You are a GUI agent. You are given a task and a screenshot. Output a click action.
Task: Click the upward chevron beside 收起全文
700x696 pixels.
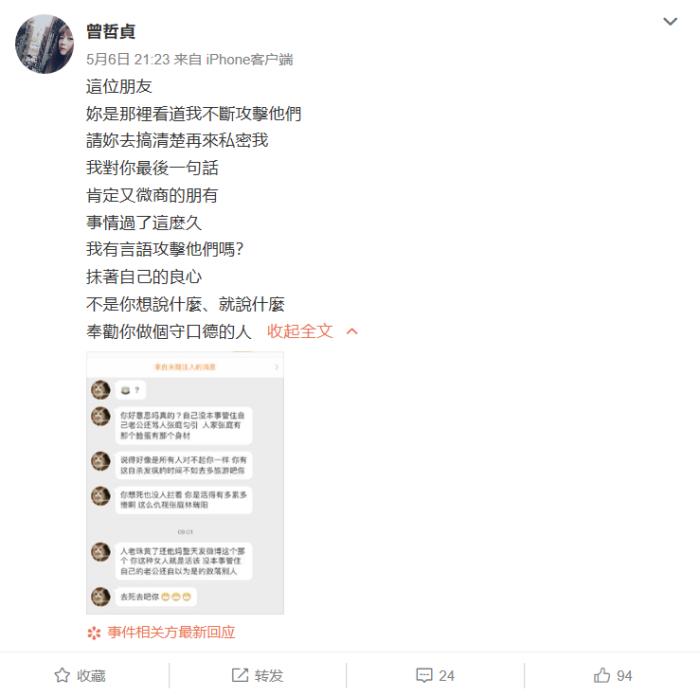pyautogui.click(x=352, y=331)
